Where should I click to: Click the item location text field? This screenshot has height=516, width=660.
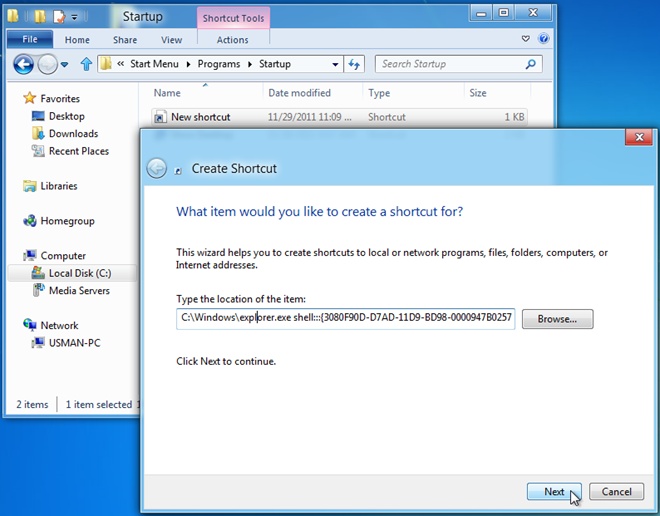point(345,319)
